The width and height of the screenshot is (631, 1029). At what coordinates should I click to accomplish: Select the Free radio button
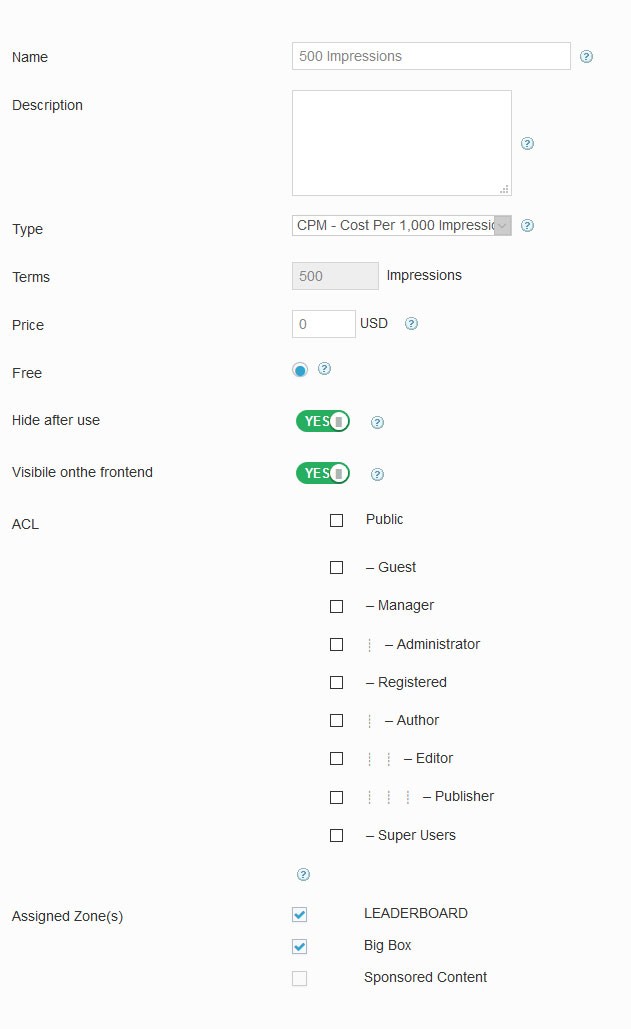pos(300,370)
